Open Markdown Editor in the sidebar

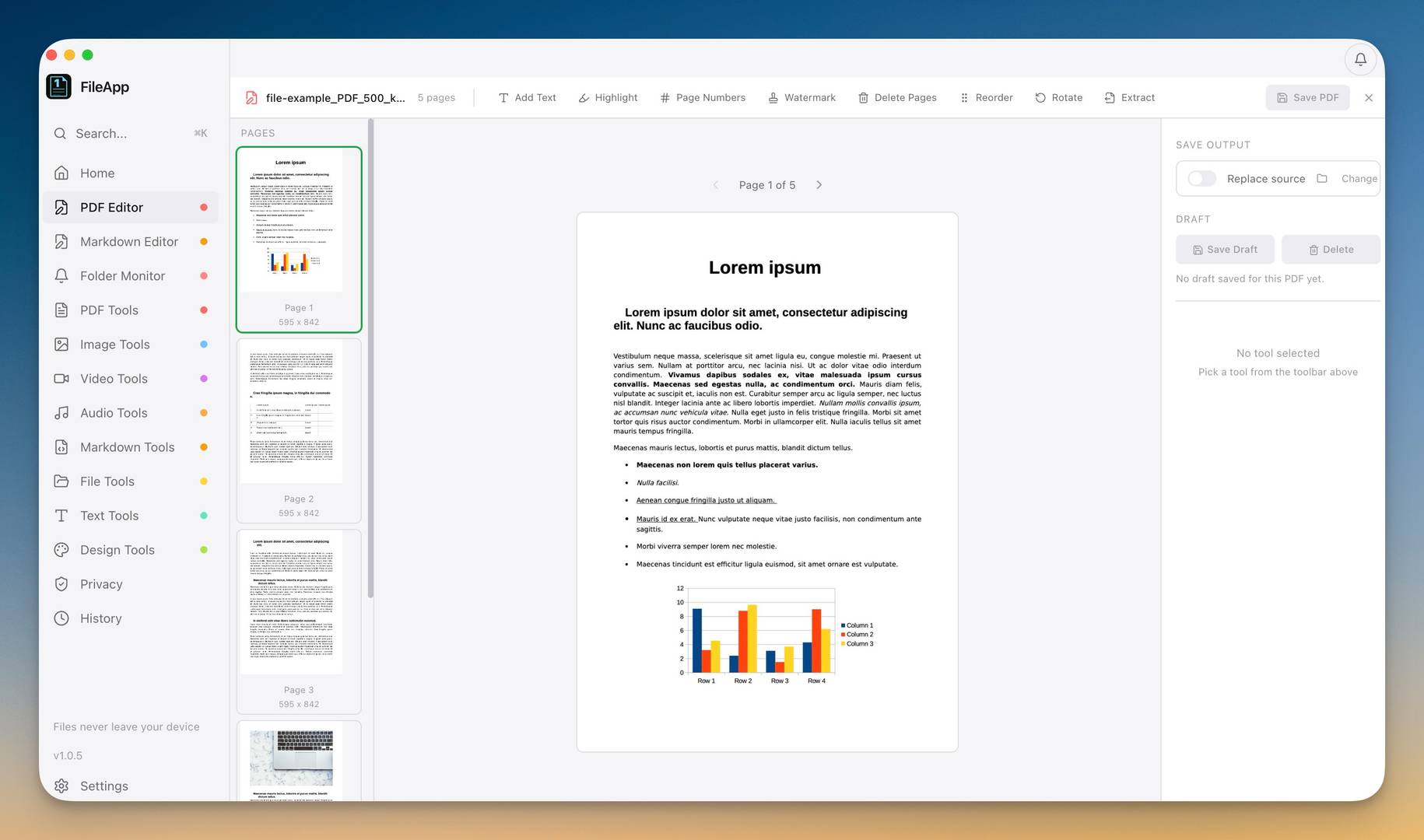coord(131,242)
